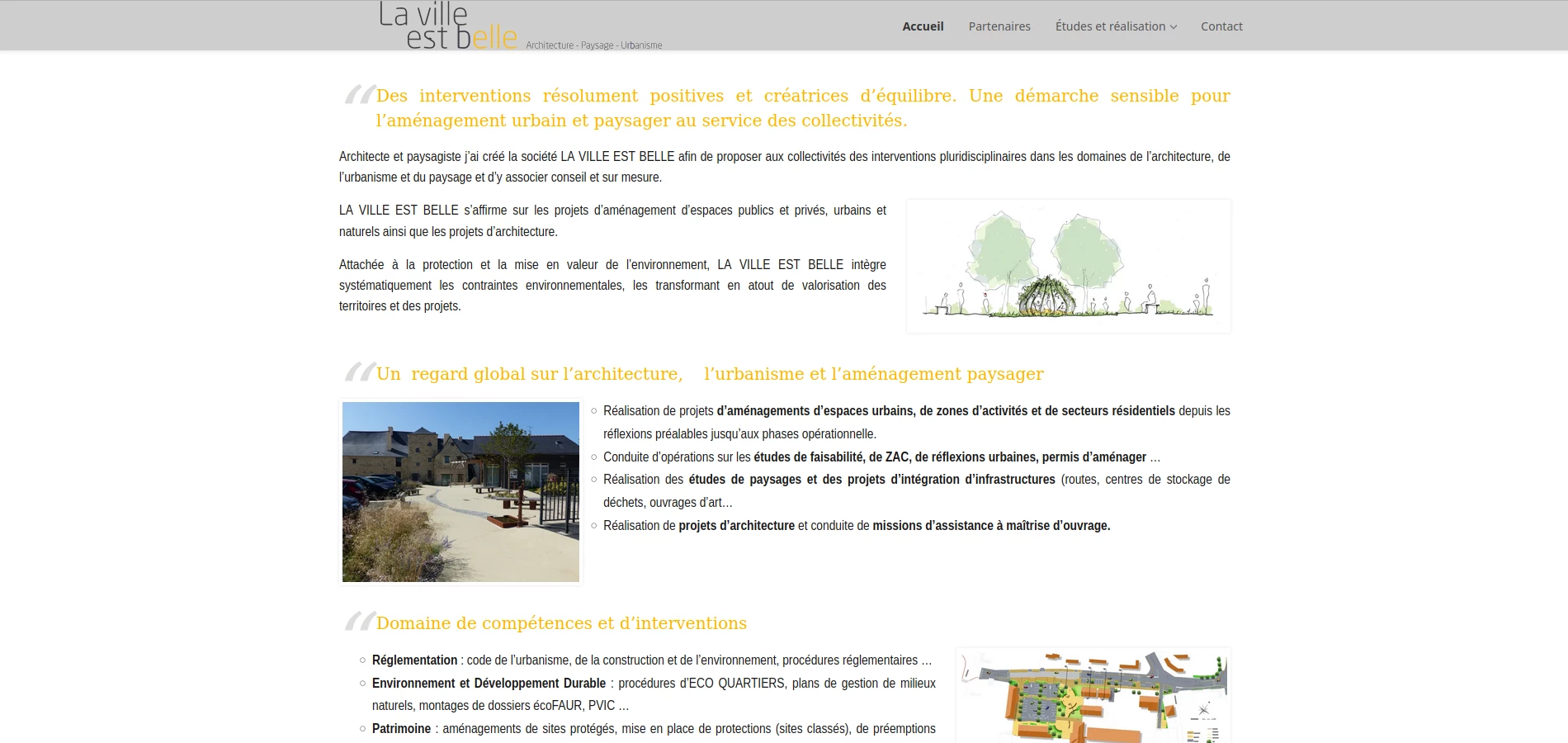The height and width of the screenshot is (743, 1568).
Task: Expand the chevron beside Études et réalisation
Action: pos(1174,27)
